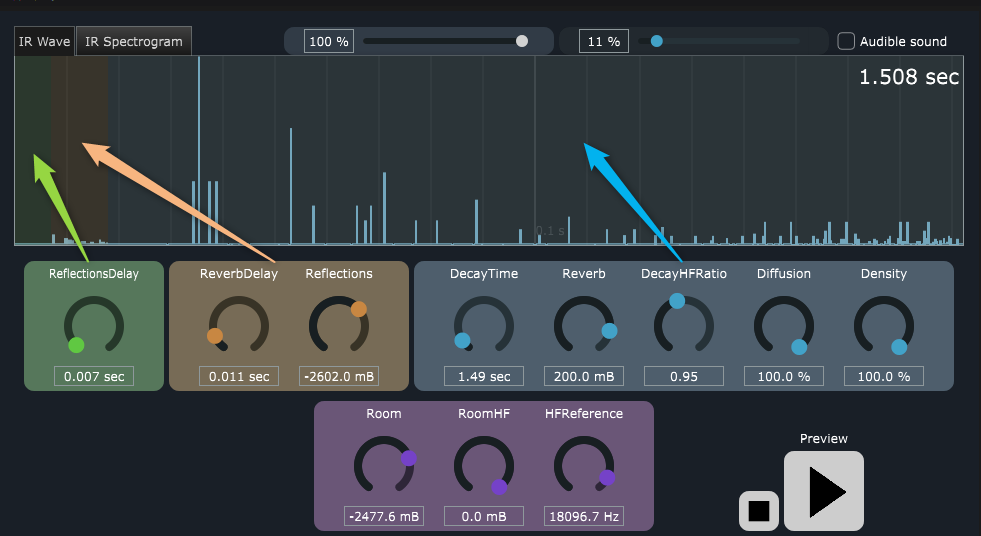
Task: Enable the Audible sound checkbox
Action: pyautogui.click(x=846, y=41)
